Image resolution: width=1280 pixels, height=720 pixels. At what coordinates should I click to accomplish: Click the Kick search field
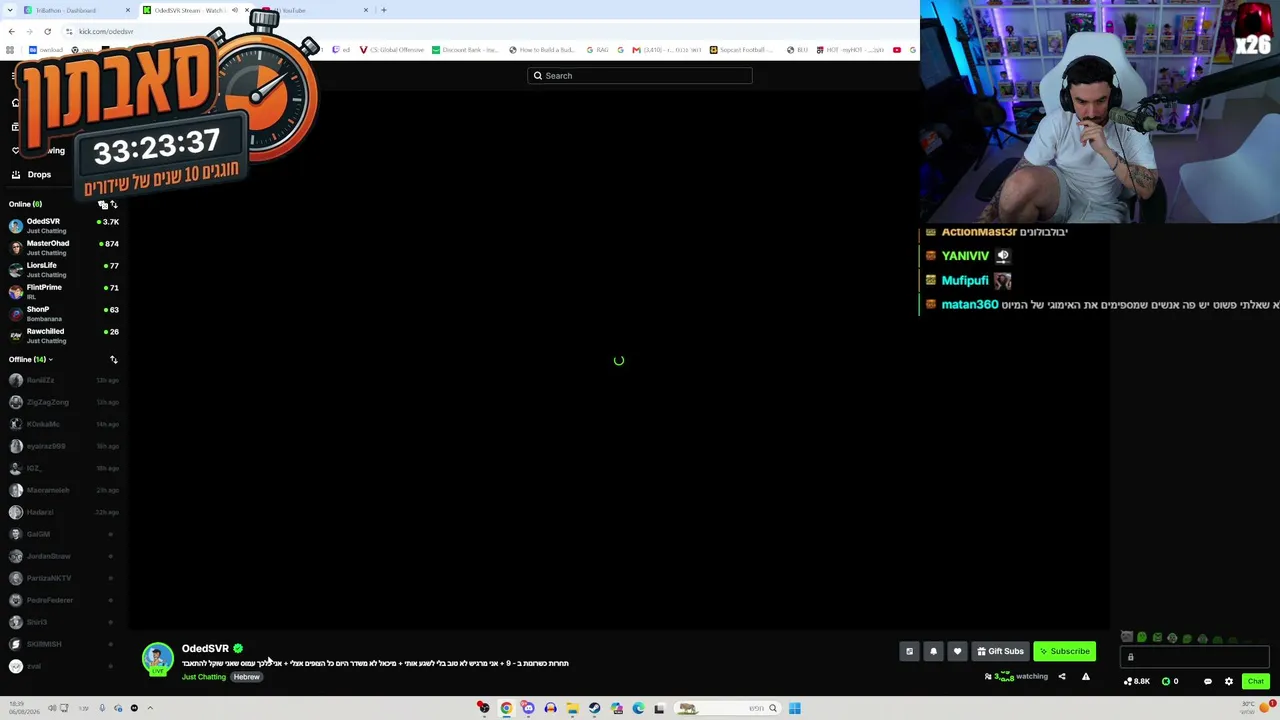point(640,76)
